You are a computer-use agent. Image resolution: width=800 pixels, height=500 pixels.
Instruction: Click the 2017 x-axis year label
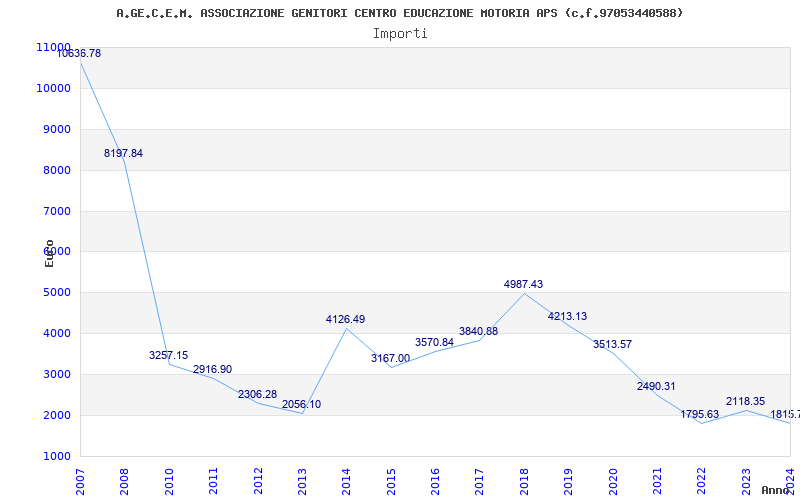480,481
